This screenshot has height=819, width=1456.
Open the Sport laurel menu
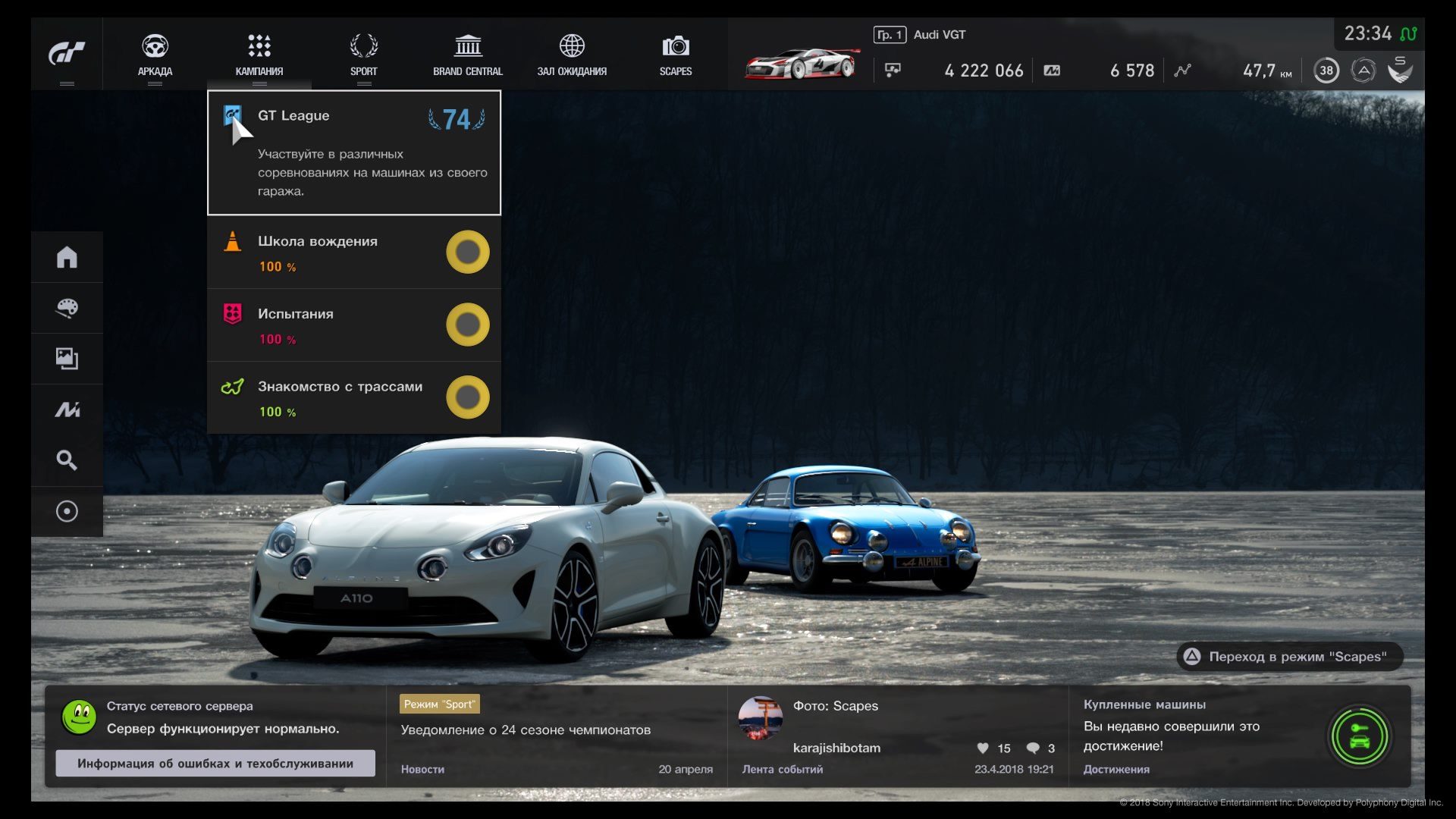coord(363,55)
